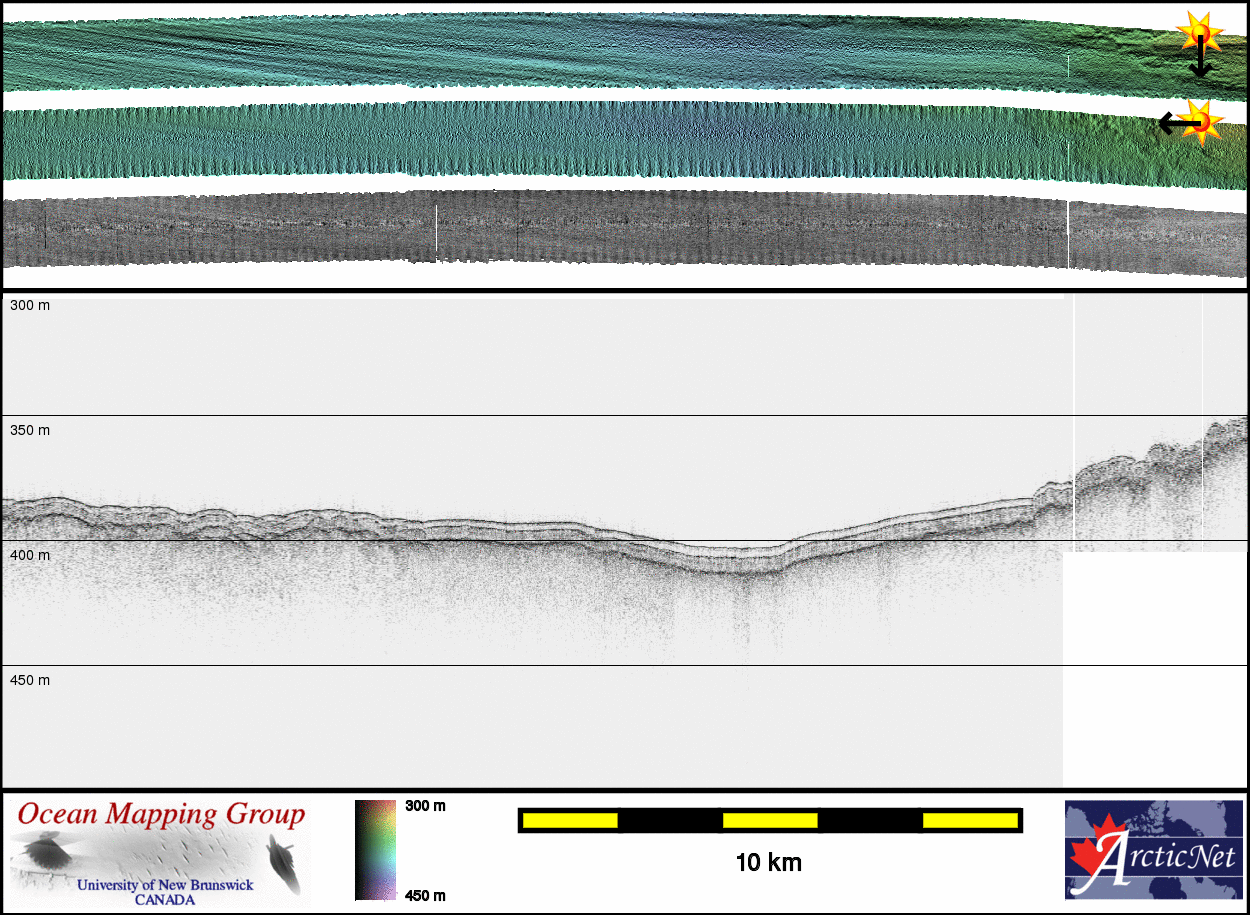The width and height of the screenshot is (1250, 915).
Task: Click the first yellow segment of scale bar
Action: [x=570, y=820]
